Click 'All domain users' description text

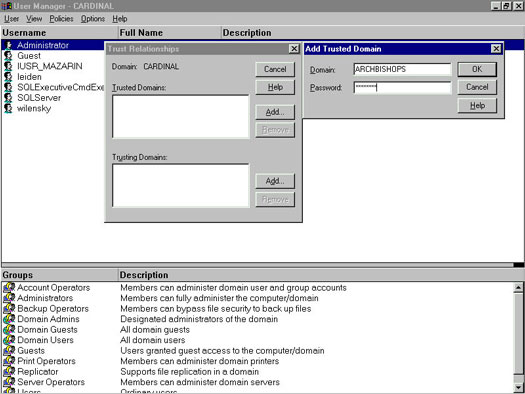click(x=153, y=340)
